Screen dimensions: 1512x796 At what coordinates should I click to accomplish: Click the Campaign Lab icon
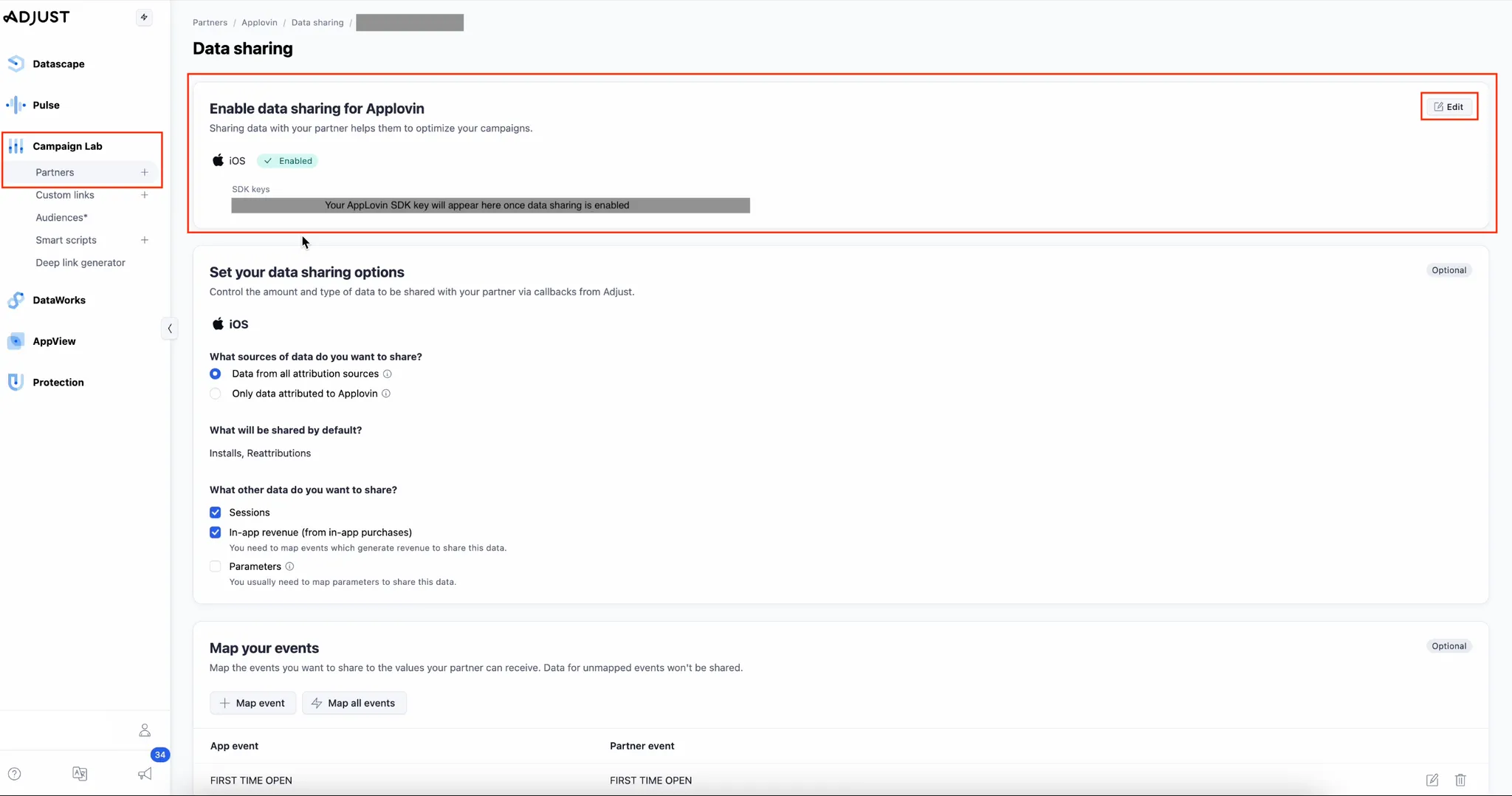pos(16,146)
